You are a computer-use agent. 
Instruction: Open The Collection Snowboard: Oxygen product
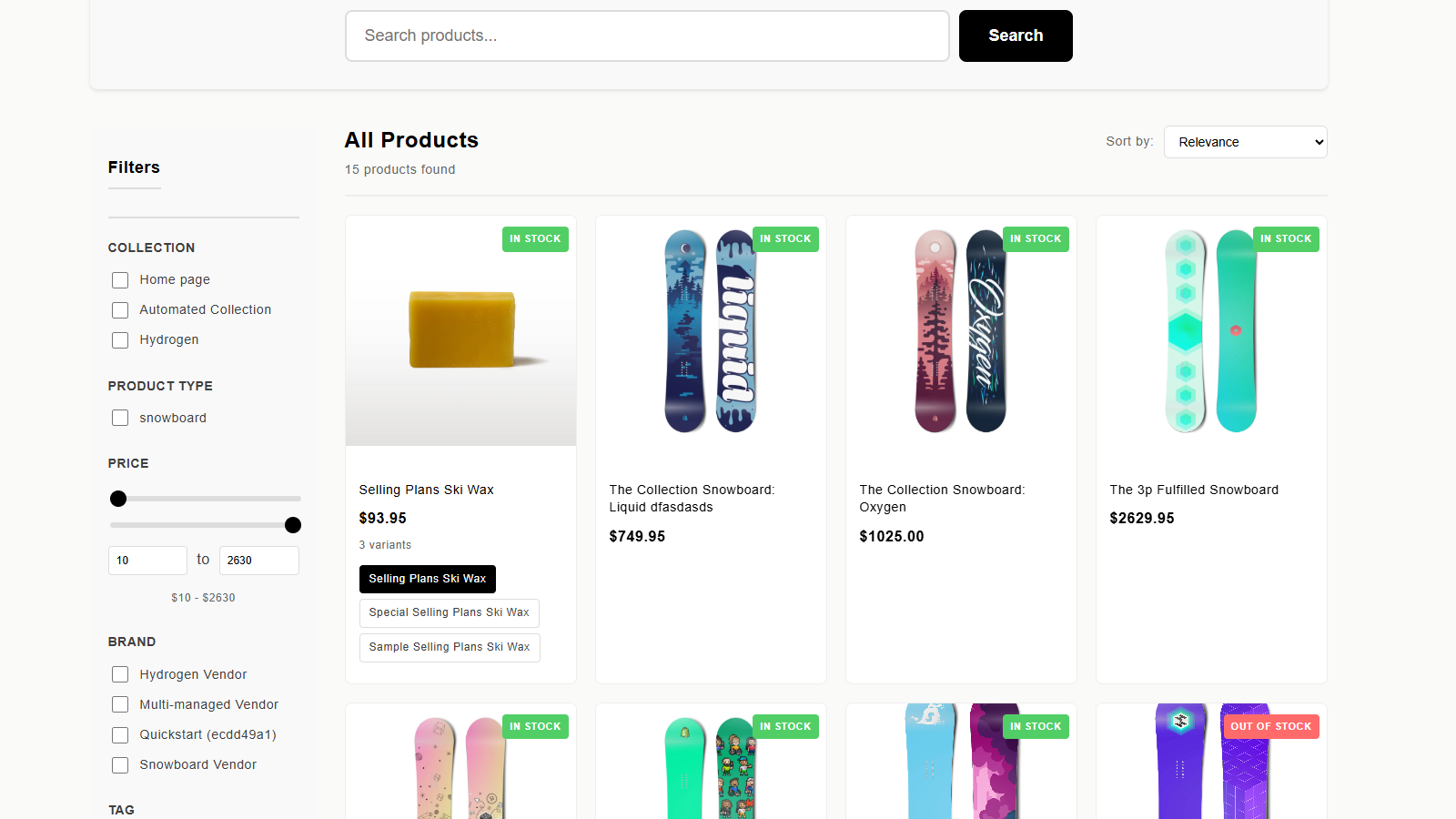click(942, 499)
